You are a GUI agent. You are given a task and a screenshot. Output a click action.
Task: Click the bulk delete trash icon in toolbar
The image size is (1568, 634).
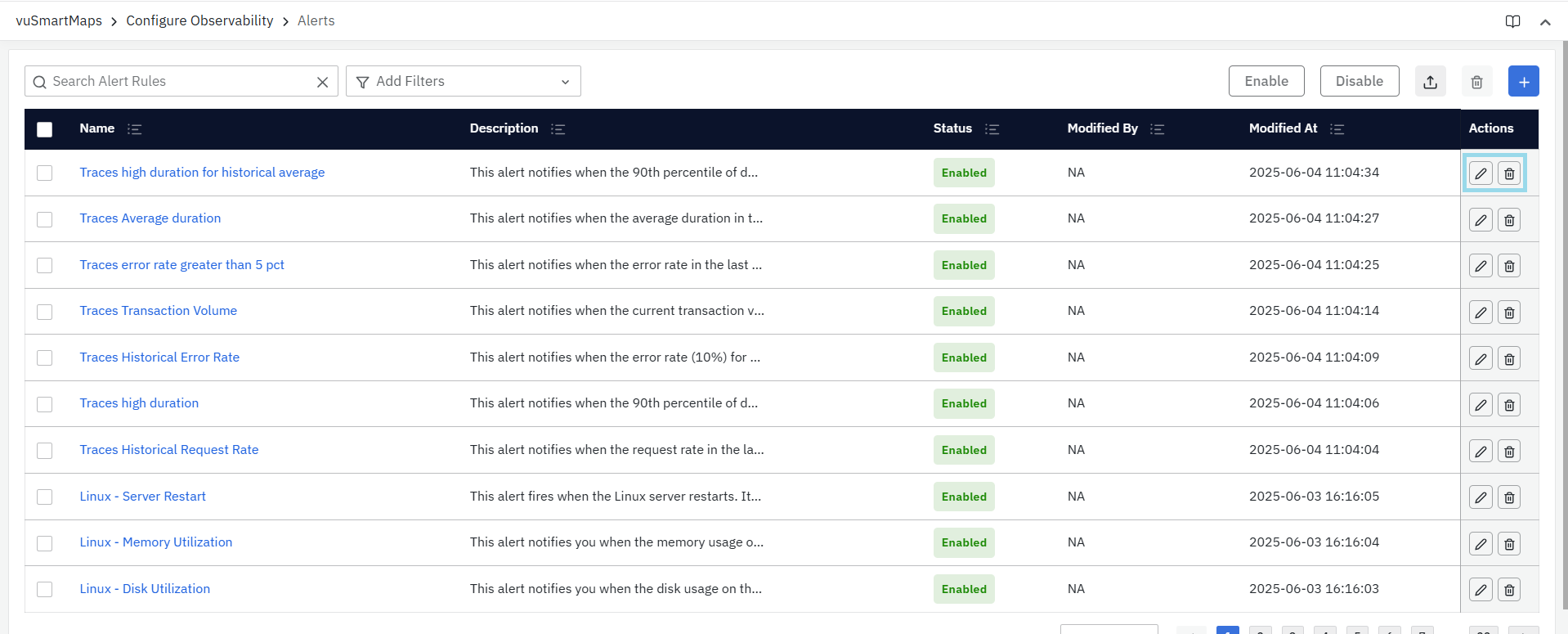pos(1476,82)
